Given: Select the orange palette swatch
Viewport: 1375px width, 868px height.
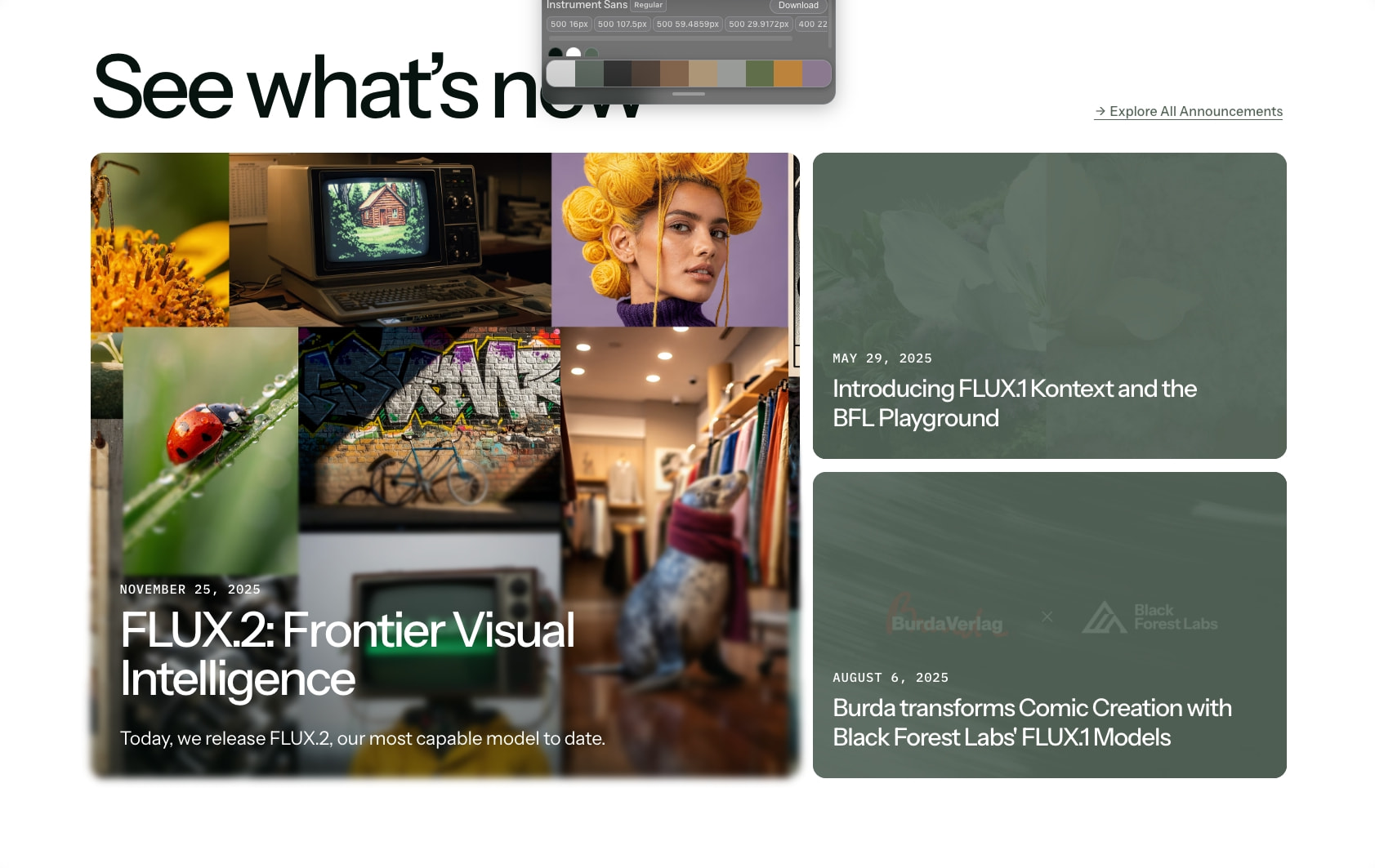Looking at the screenshot, I should 788,73.
